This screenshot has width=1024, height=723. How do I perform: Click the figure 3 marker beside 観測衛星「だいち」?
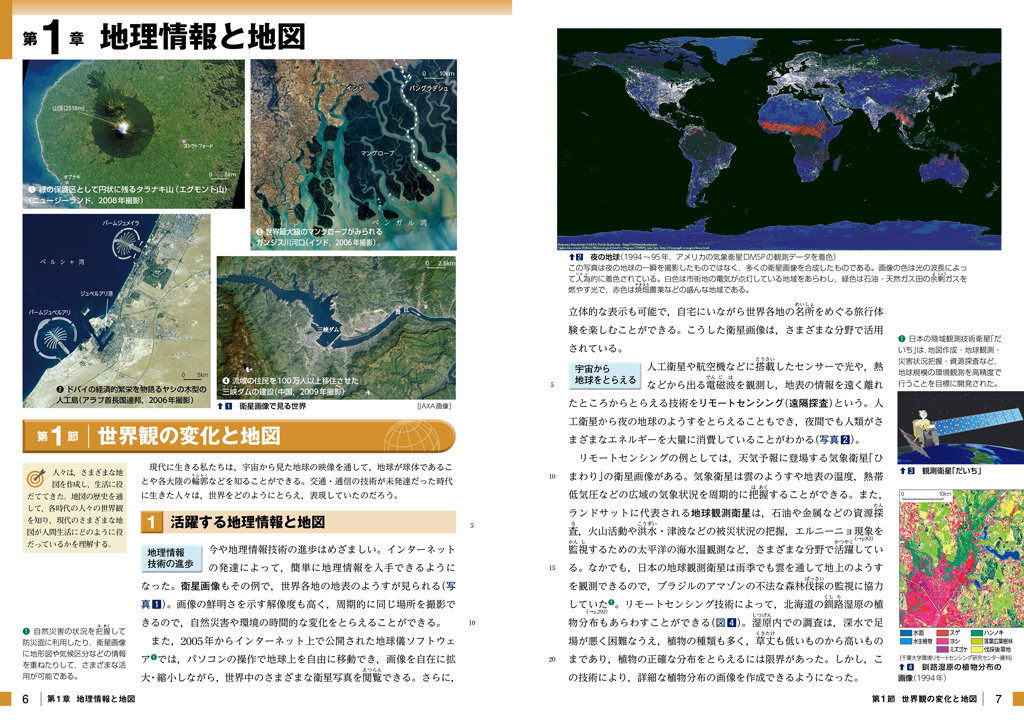click(907, 471)
